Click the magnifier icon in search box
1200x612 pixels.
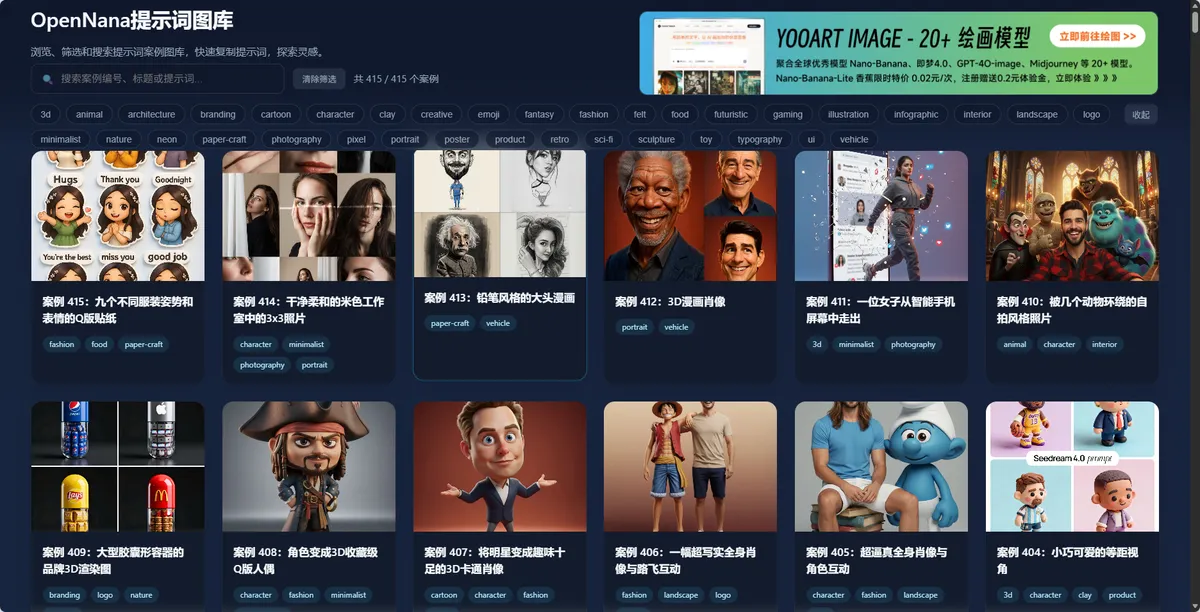[47, 79]
